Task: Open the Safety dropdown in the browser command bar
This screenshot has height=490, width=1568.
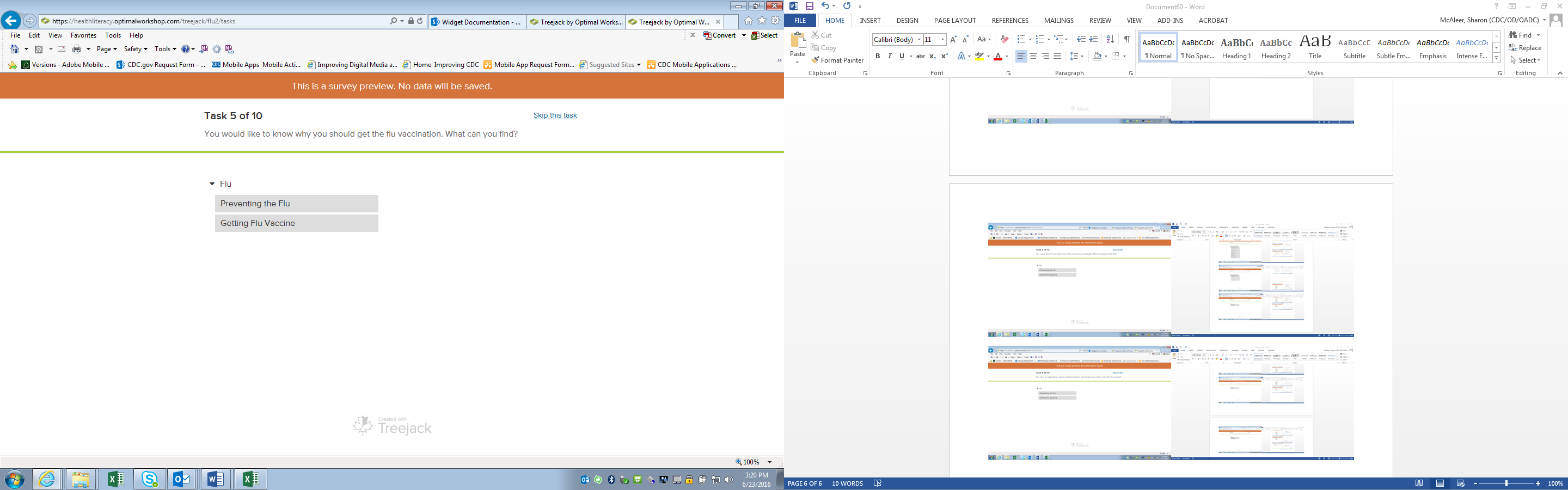Action: coord(136,50)
